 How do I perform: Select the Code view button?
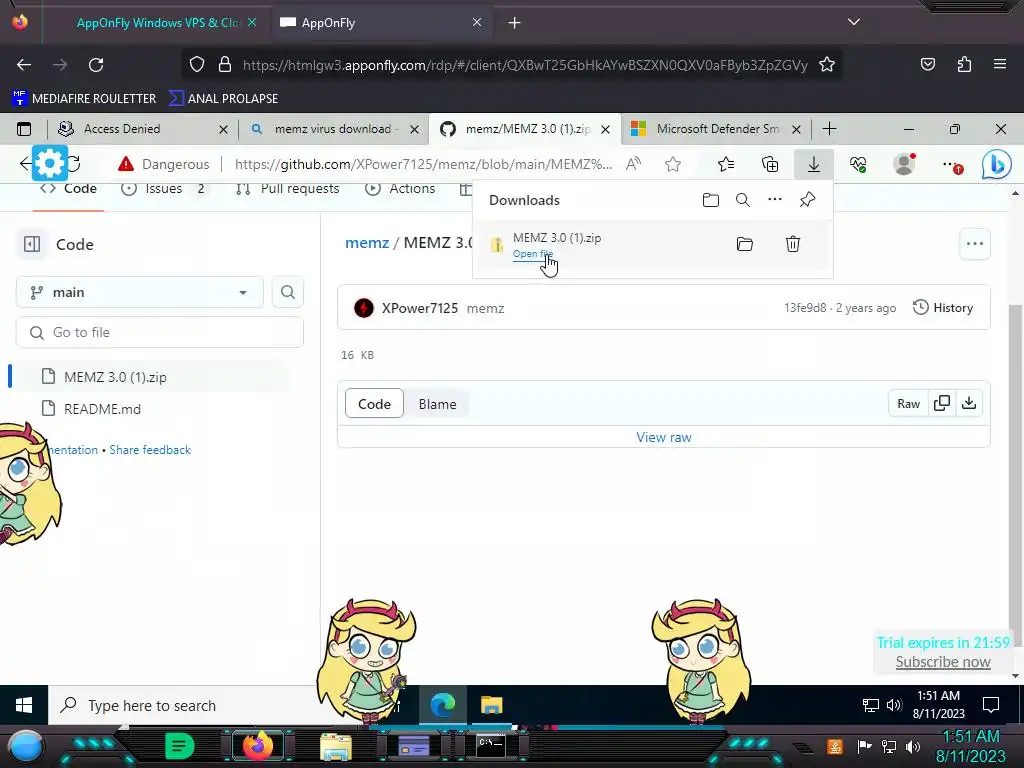(374, 404)
